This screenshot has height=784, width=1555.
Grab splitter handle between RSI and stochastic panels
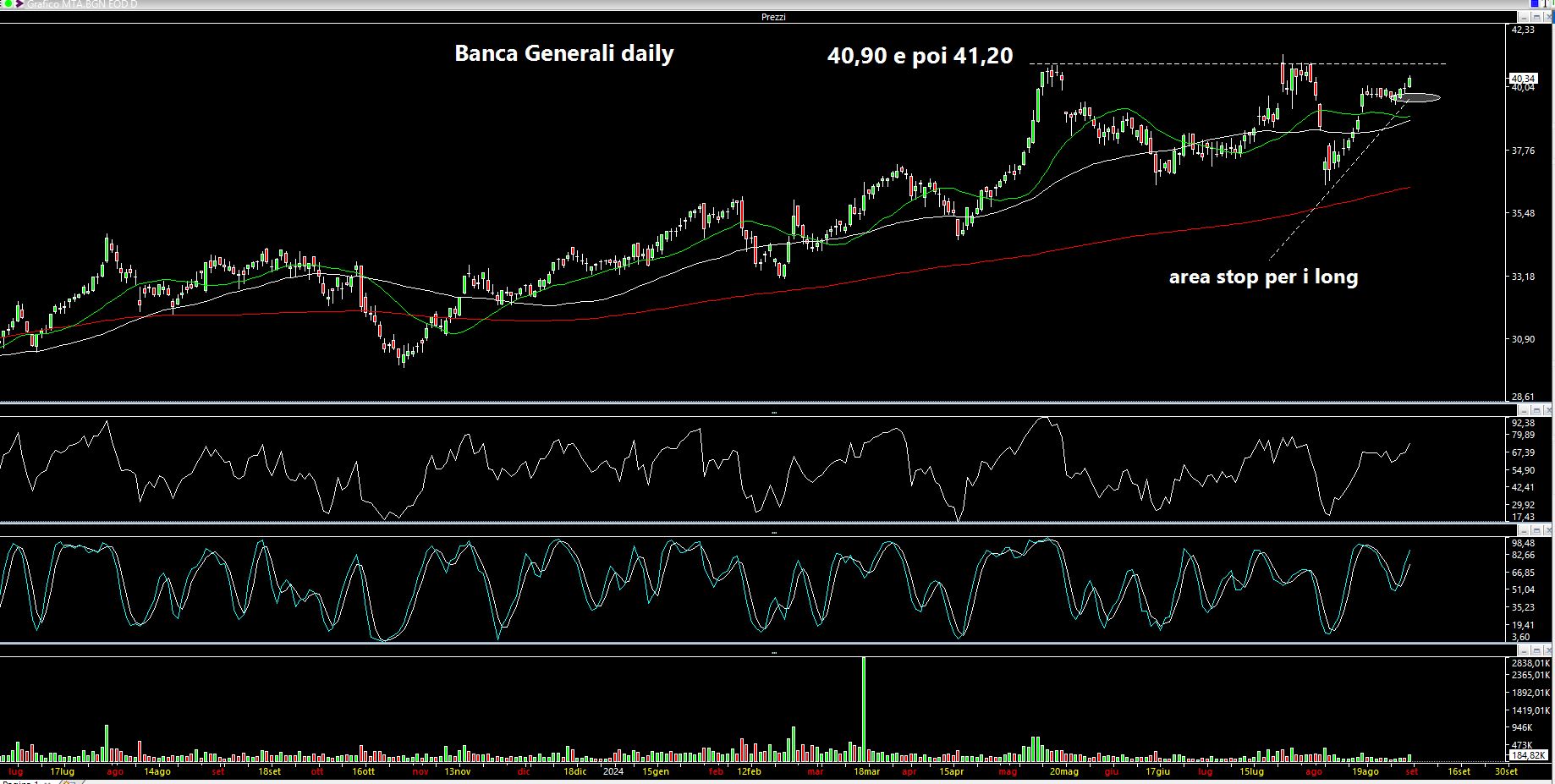click(x=774, y=532)
